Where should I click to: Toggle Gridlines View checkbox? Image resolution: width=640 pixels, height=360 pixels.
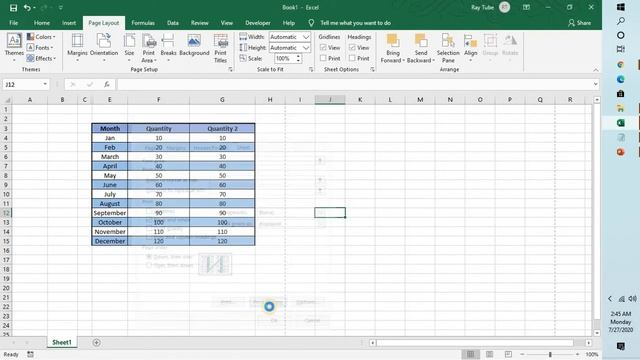(323, 48)
